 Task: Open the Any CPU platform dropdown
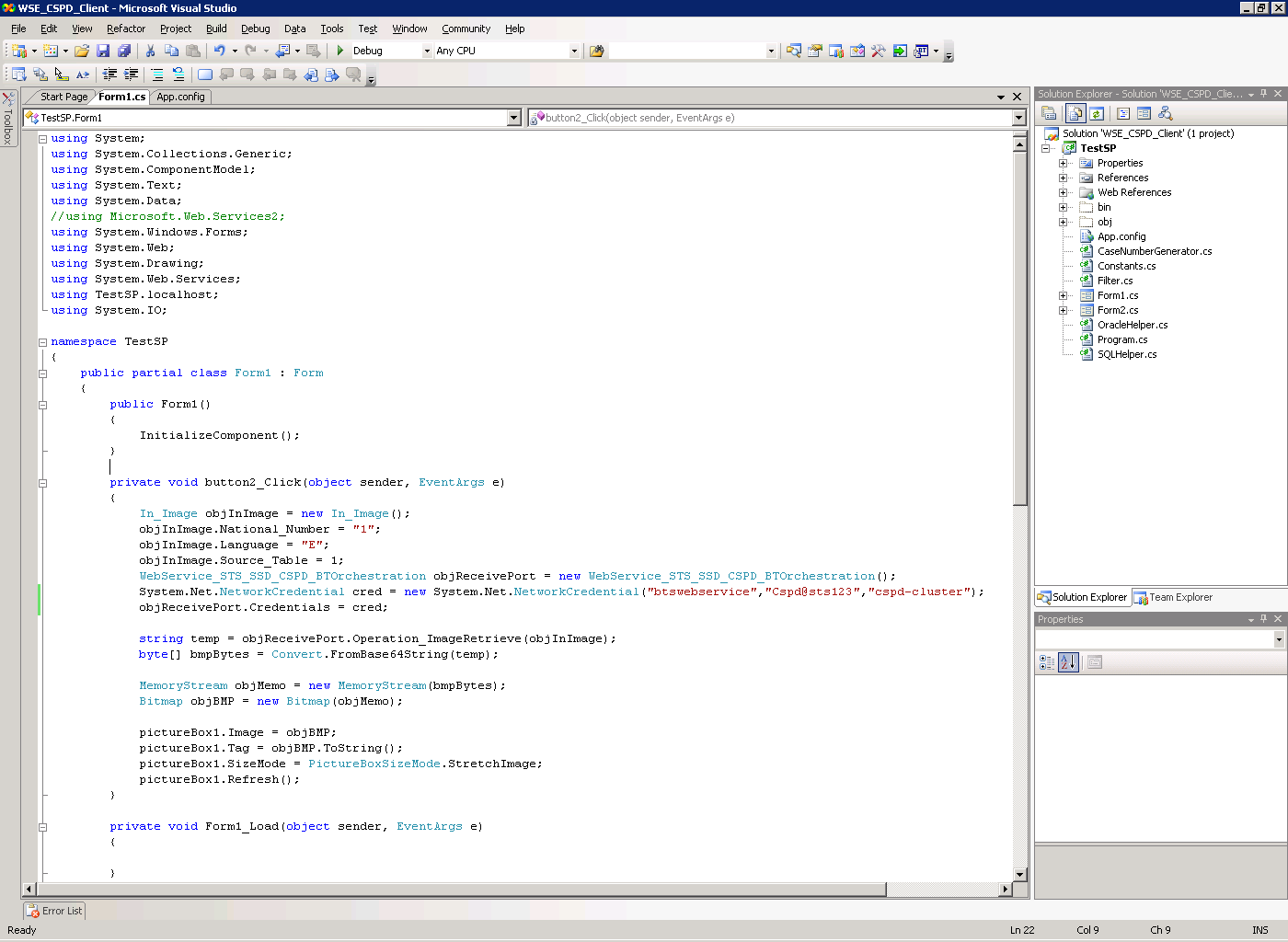pos(574,52)
